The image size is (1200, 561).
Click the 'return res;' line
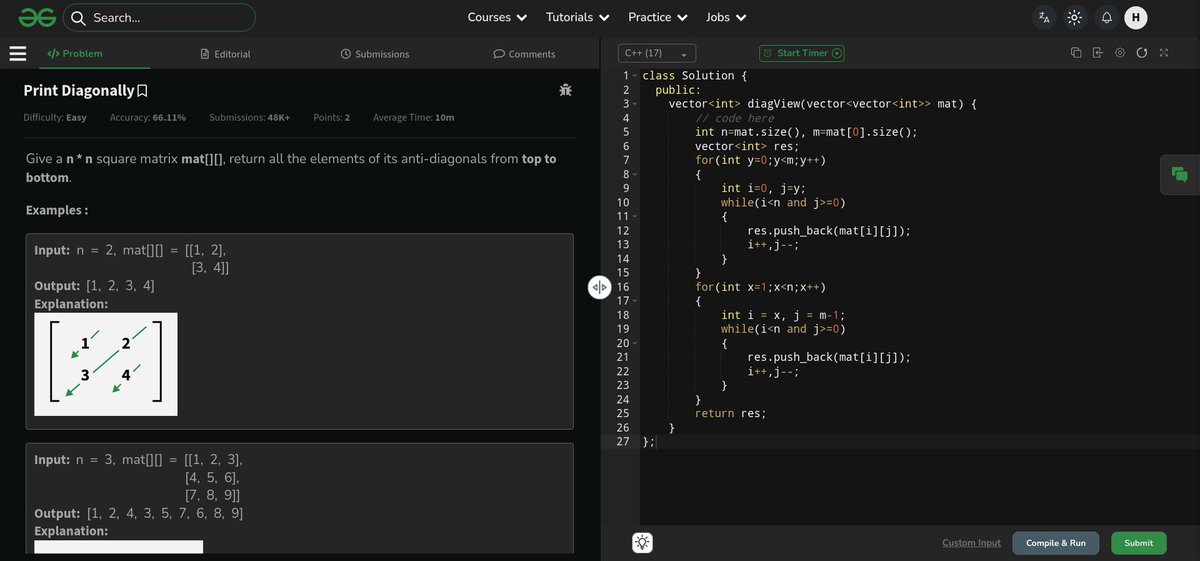pos(730,413)
